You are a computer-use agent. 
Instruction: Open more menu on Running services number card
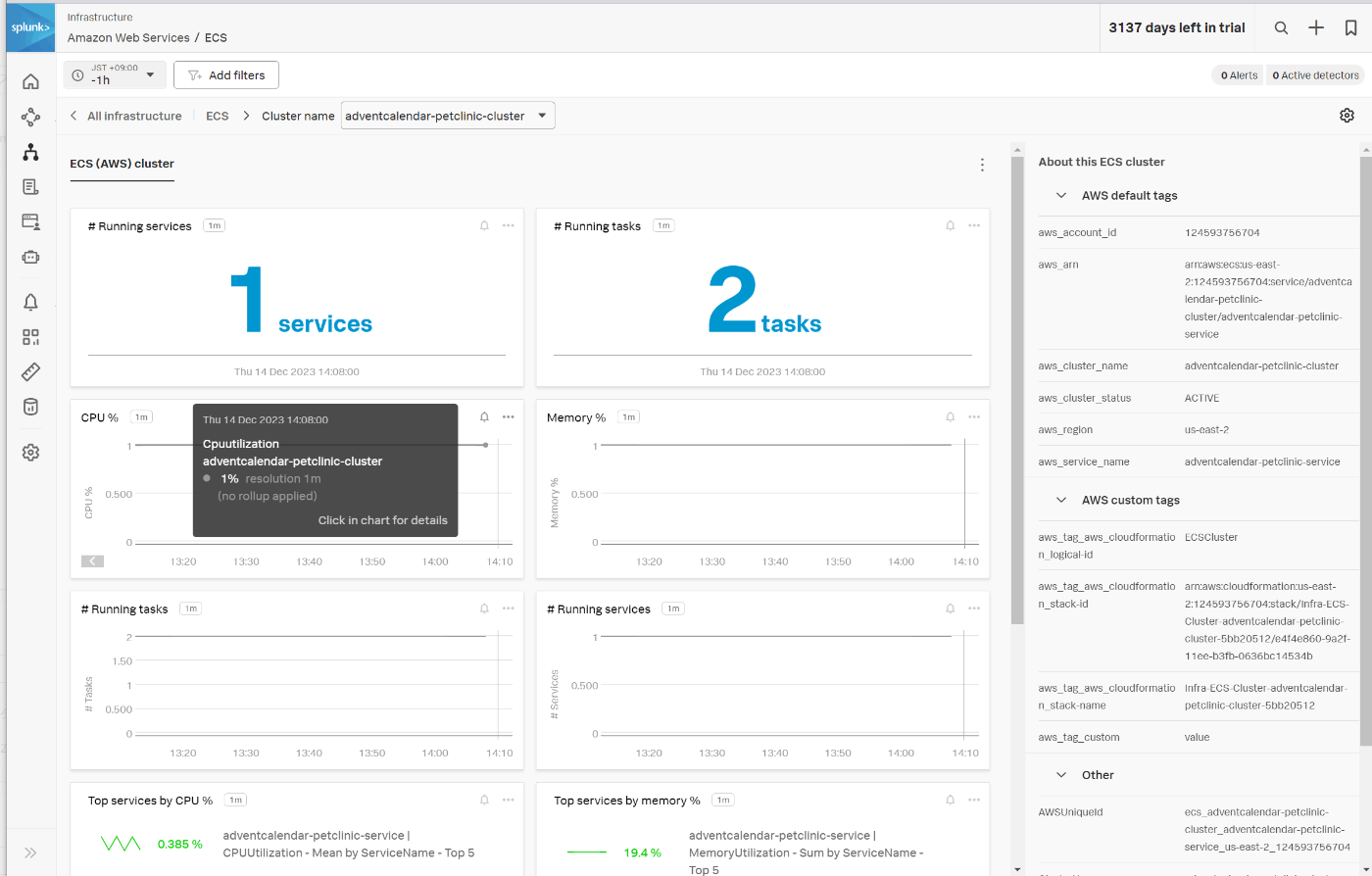(508, 225)
